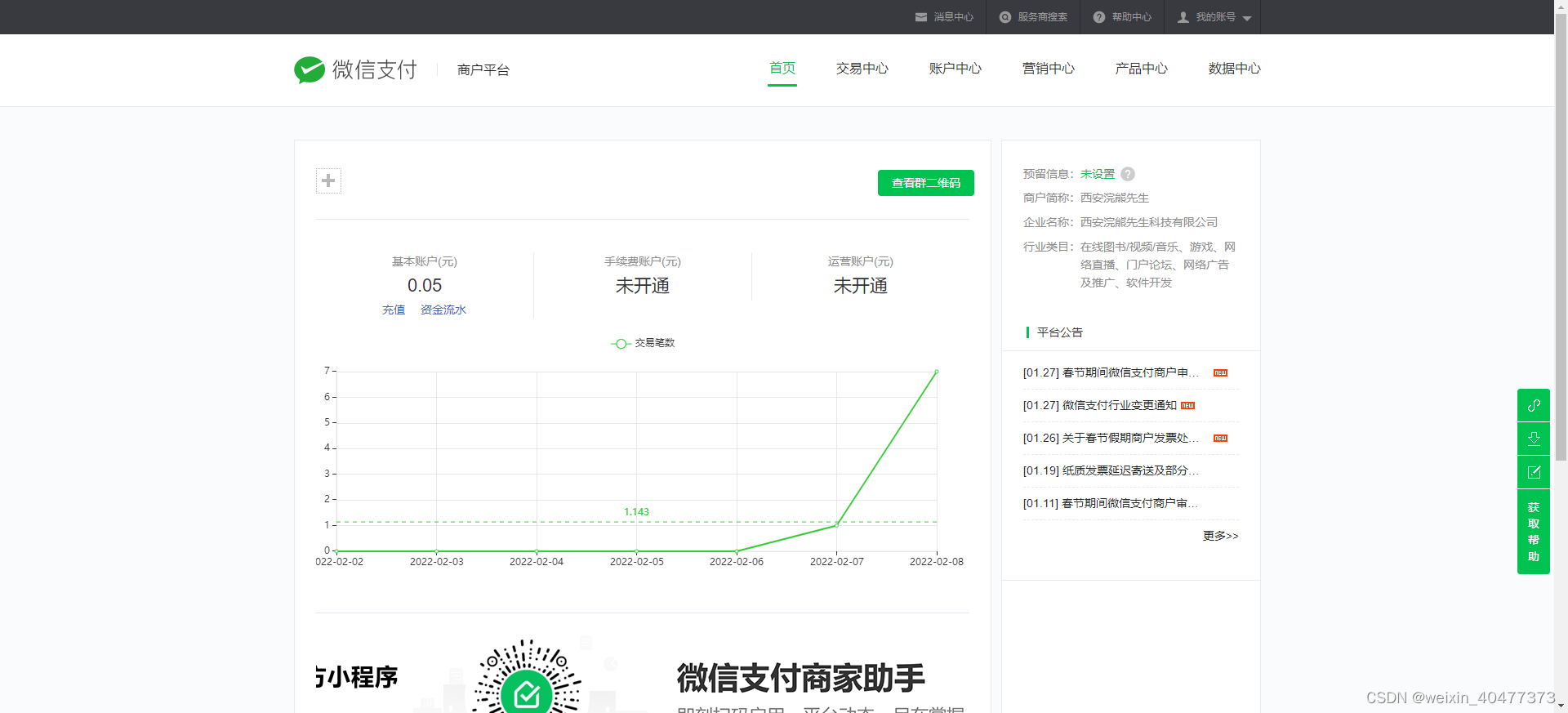1568x713 pixels.
Task: Open the message center envelope icon
Action: [921, 17]
